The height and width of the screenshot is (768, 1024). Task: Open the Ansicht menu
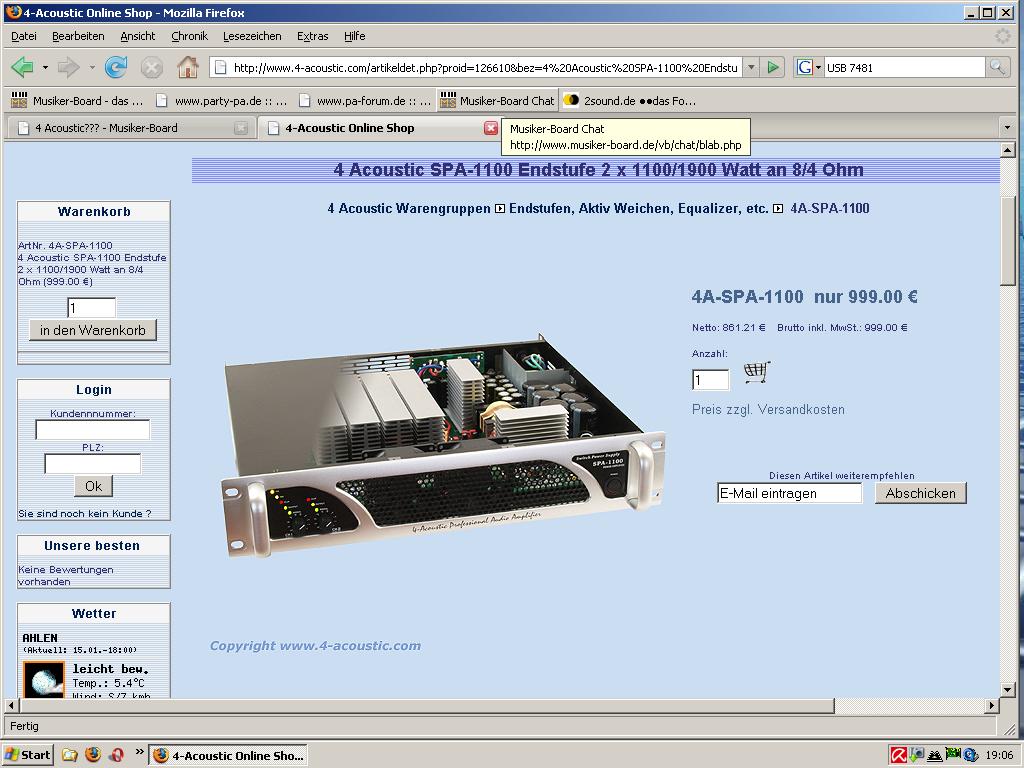[138, 36]
